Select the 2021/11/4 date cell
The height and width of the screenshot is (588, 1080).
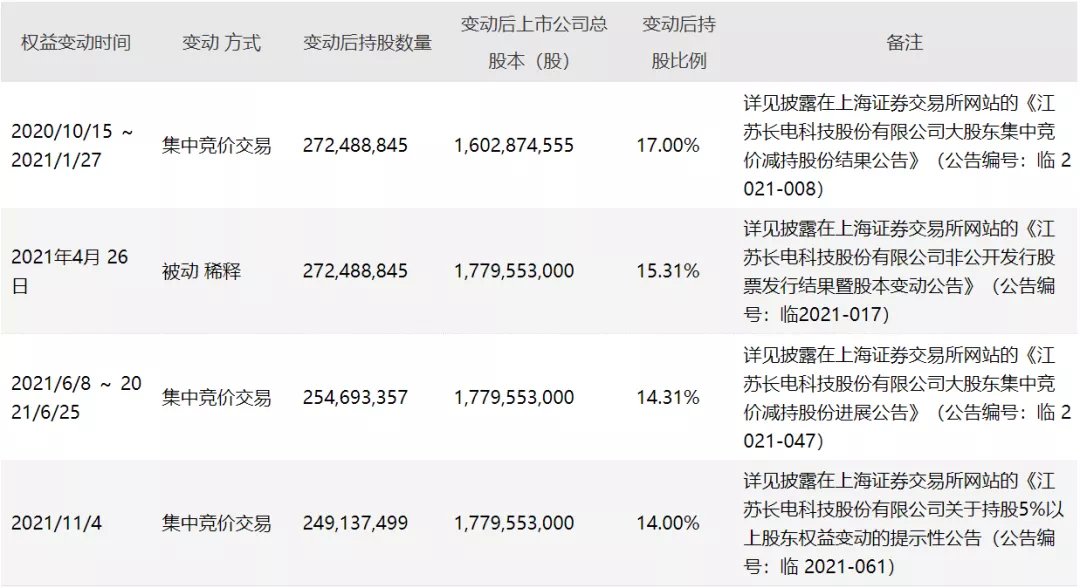tap(56, 523)
